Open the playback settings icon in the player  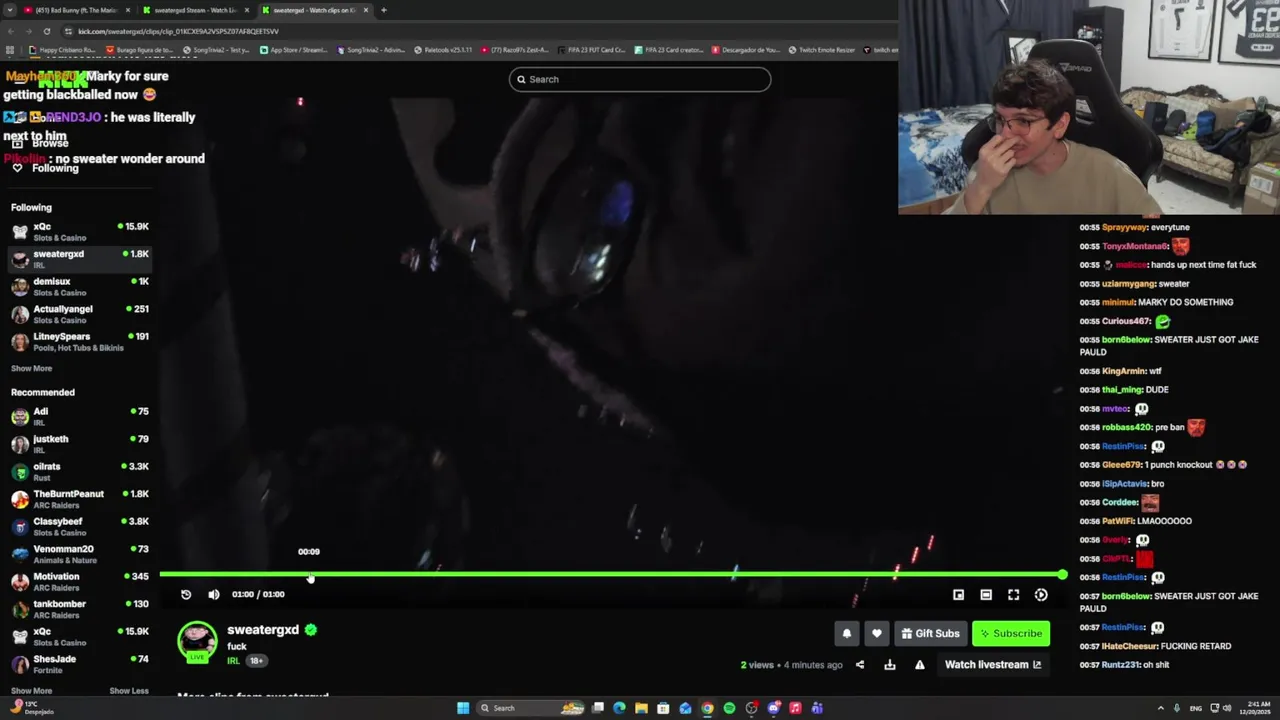pos(1041,595)
